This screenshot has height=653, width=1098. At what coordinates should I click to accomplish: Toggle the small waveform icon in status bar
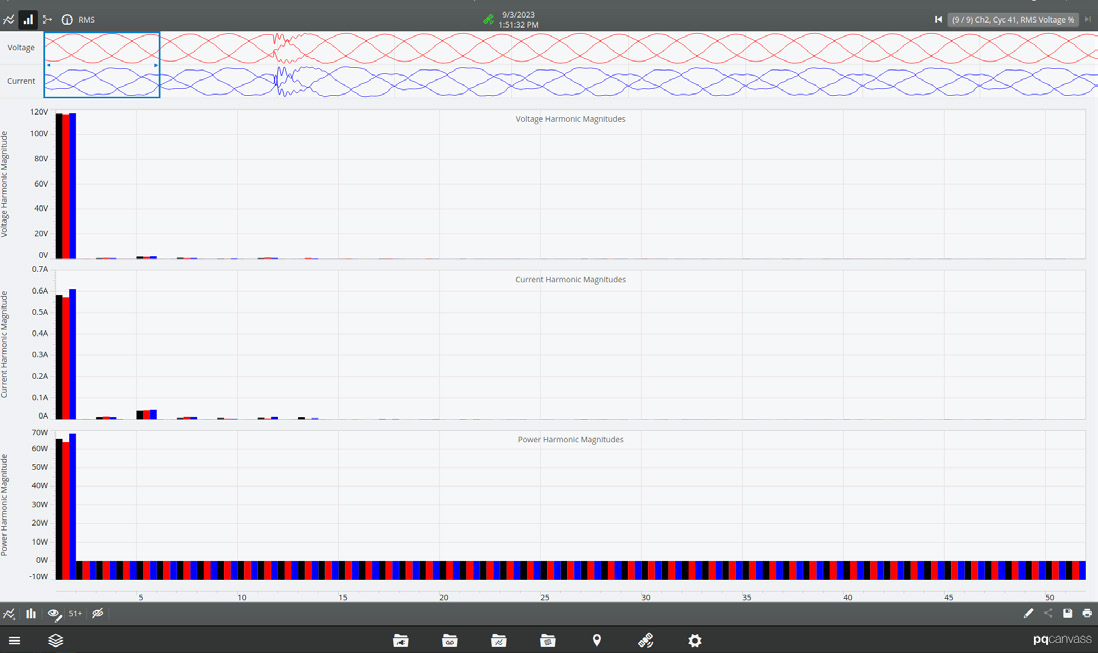(x=8, y=613)
